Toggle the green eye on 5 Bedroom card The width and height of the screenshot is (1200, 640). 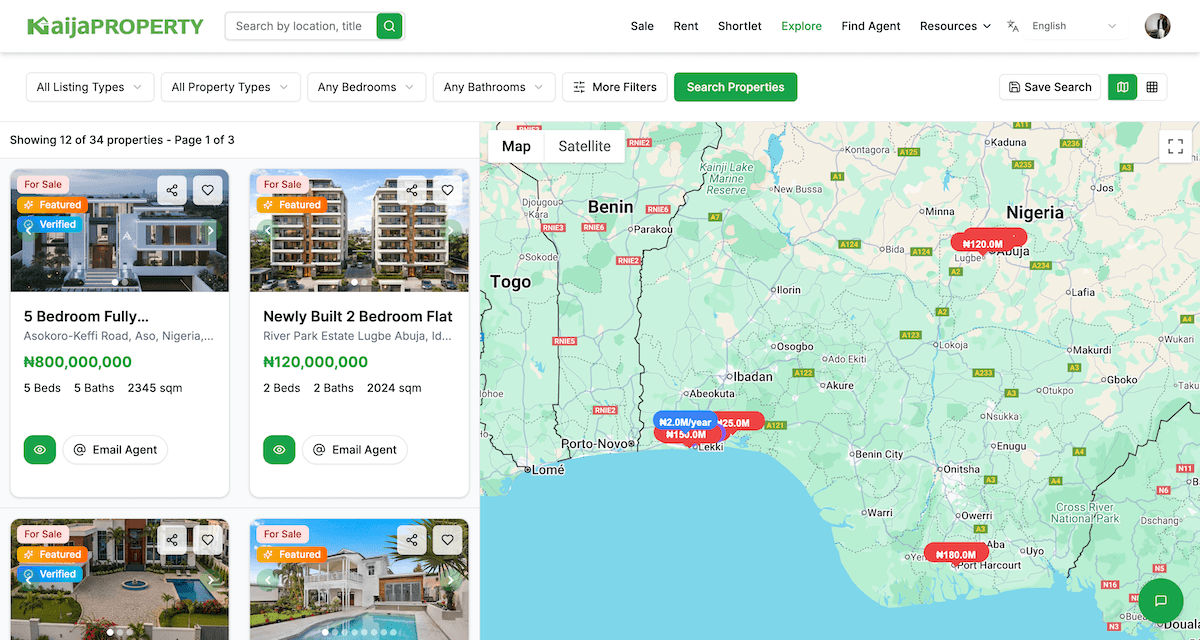(x=39, y=449)
